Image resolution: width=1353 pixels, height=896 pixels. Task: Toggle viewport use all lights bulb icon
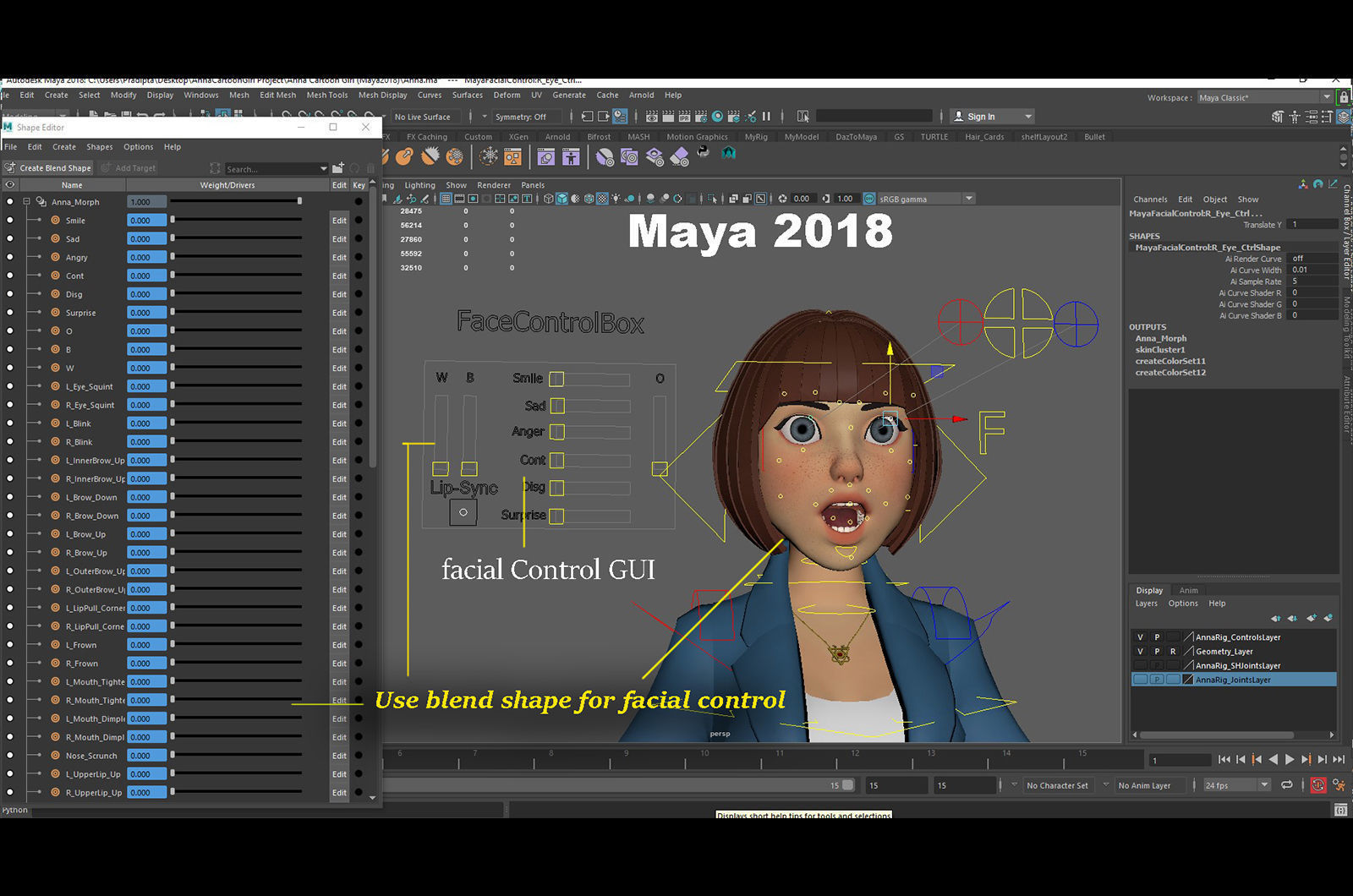(x=616, y=199)
